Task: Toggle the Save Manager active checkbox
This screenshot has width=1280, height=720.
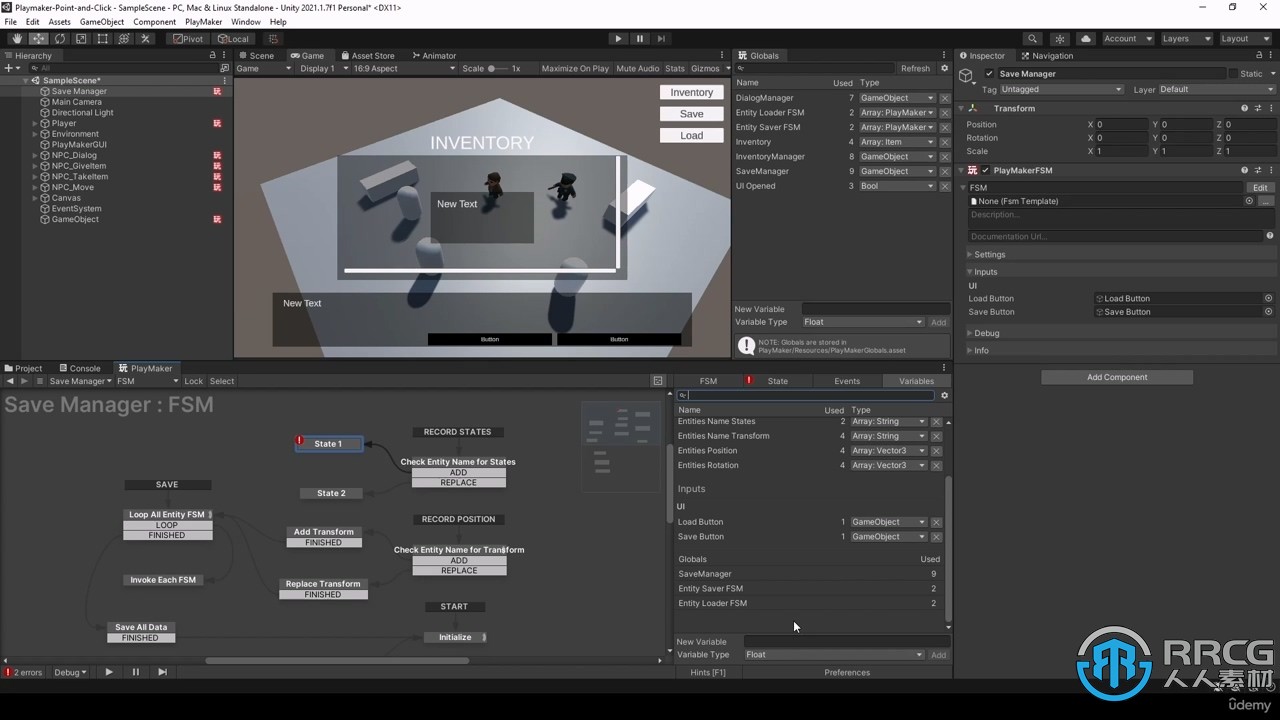Action: click(x=989, y=74)
